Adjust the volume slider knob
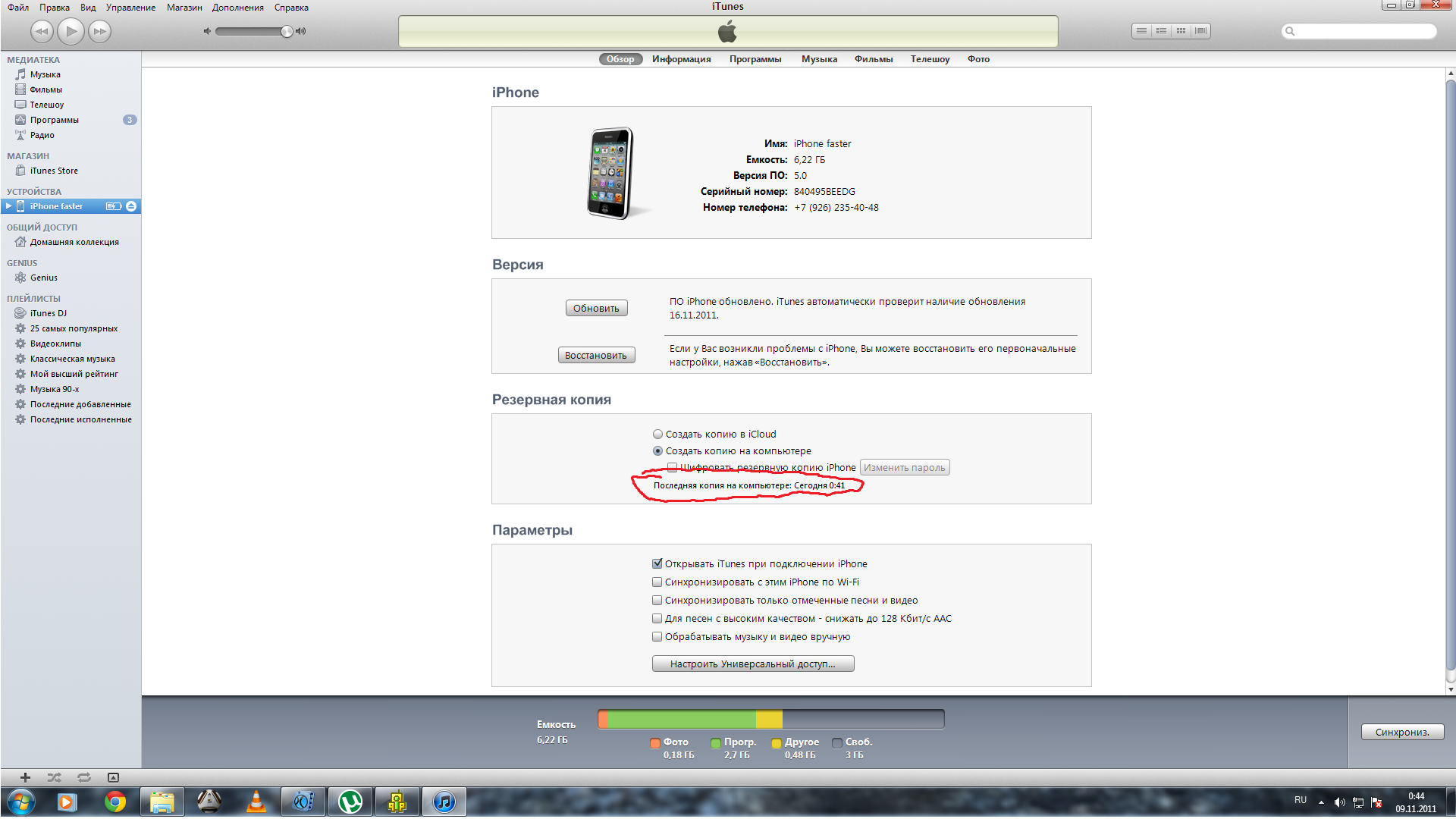The image size is (1456, 819). pos(287,31)
